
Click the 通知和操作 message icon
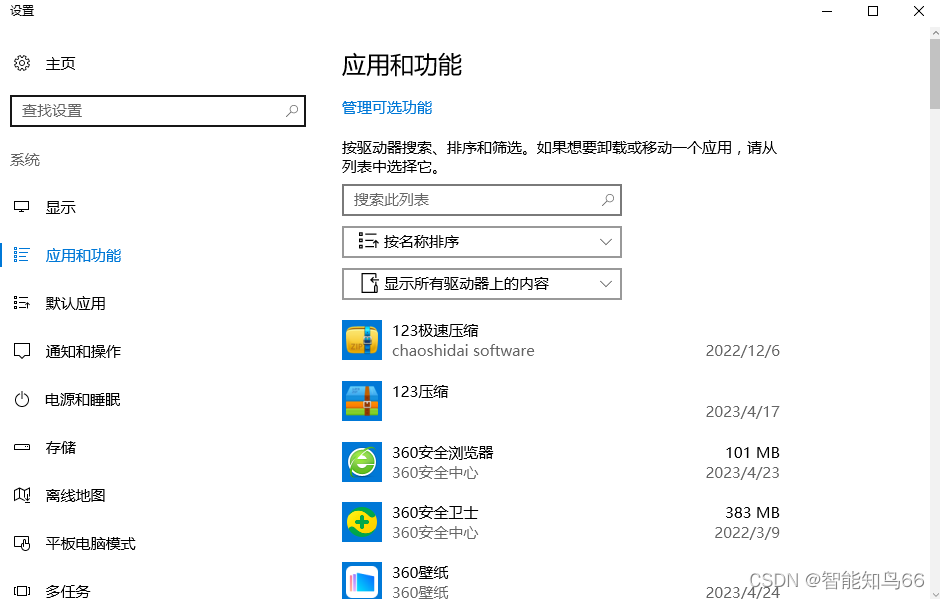(22, 351)
